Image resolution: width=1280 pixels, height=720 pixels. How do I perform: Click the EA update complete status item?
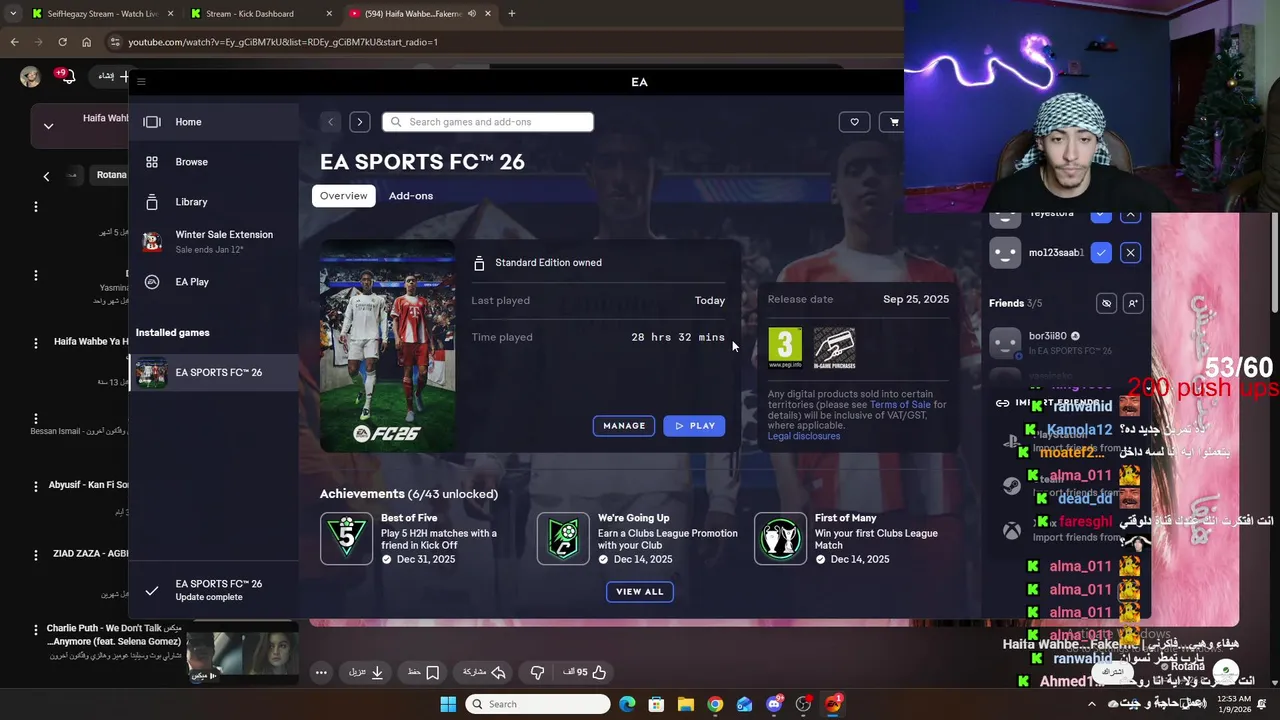[215, 590]
